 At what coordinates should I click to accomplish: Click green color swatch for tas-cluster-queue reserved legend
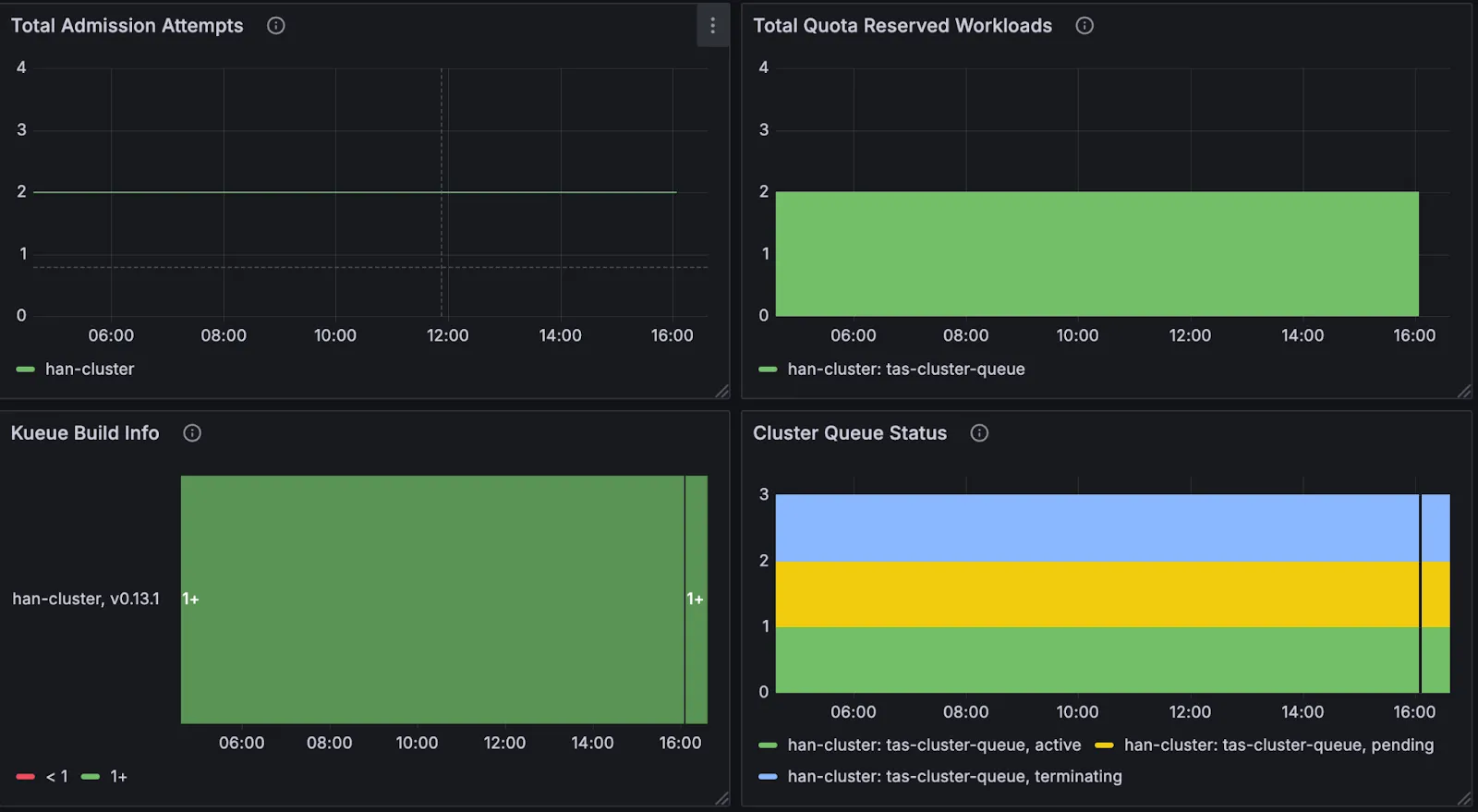768,370
